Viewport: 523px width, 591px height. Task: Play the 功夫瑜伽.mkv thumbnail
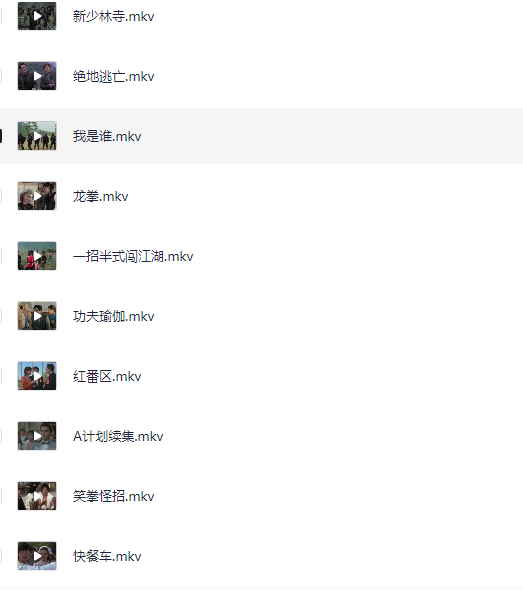click(37, 316)
